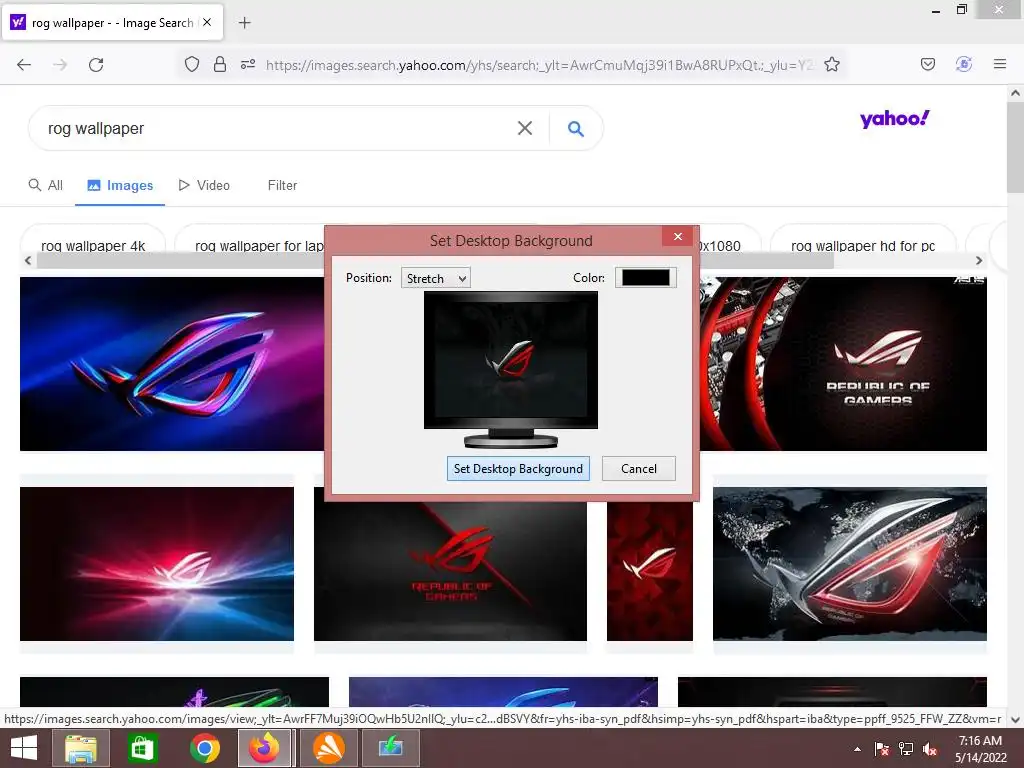Open the green arrow installer taskbar icon
The image size is (1024, 768).
(390, 748)
